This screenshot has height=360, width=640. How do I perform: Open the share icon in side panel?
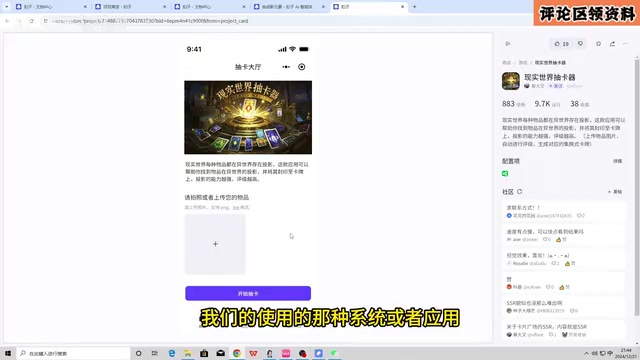pyautogui.click(x=612, y=44)
